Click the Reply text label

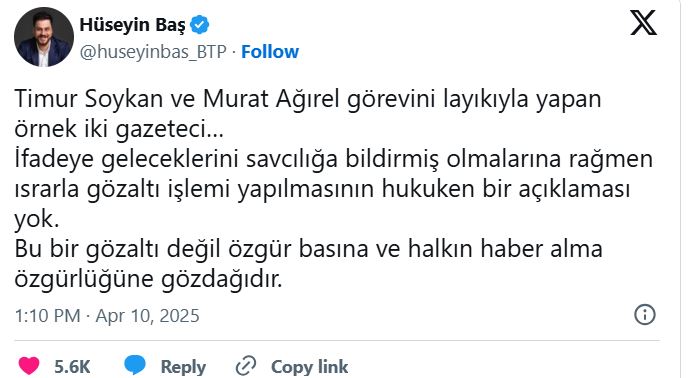click(183, 367)
